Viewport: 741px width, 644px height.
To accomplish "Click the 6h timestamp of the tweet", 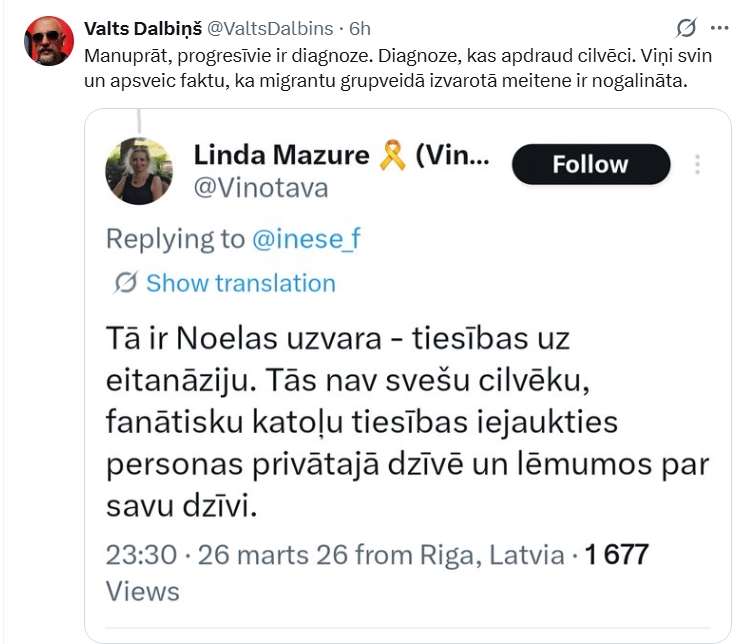I will tap(358, 27).
